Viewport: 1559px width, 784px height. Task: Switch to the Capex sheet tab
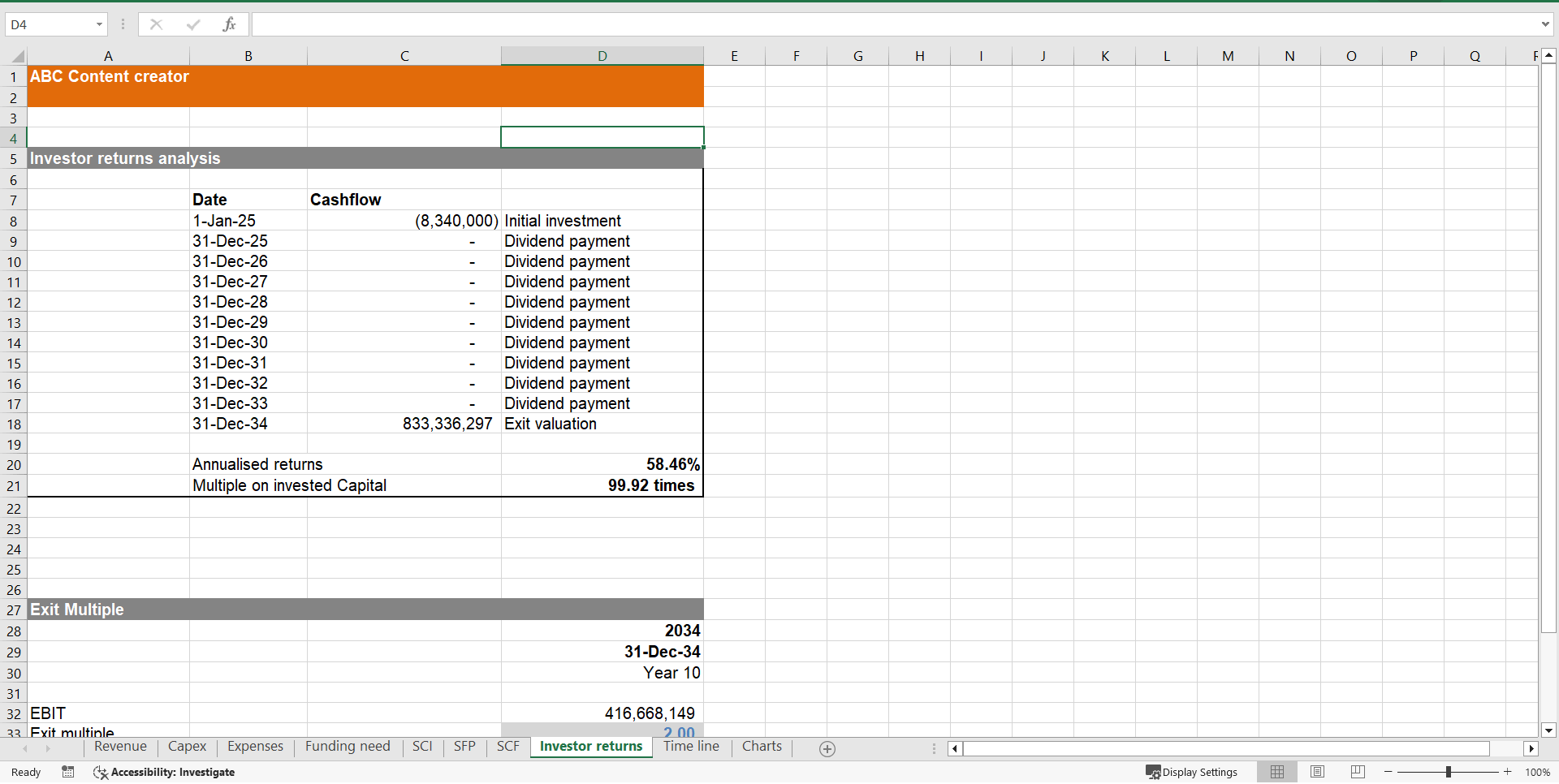(x=187, y=747)
